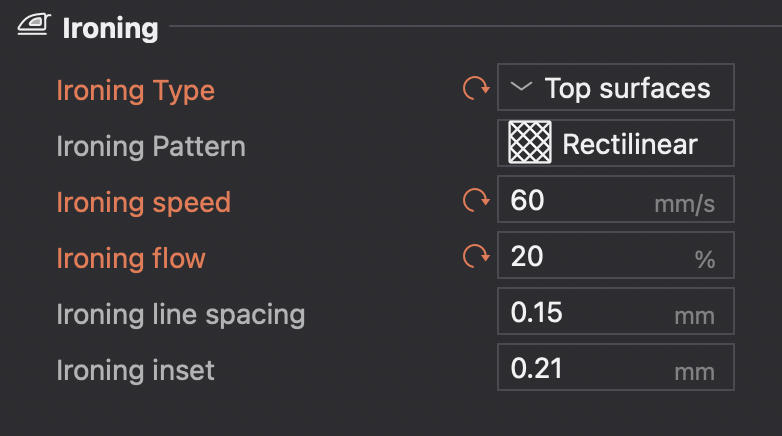Click the Ironing line spacing label
Image resolution: width=782 pixels, height=436 pixels.
pyautogui.click(x=181, y=315)
